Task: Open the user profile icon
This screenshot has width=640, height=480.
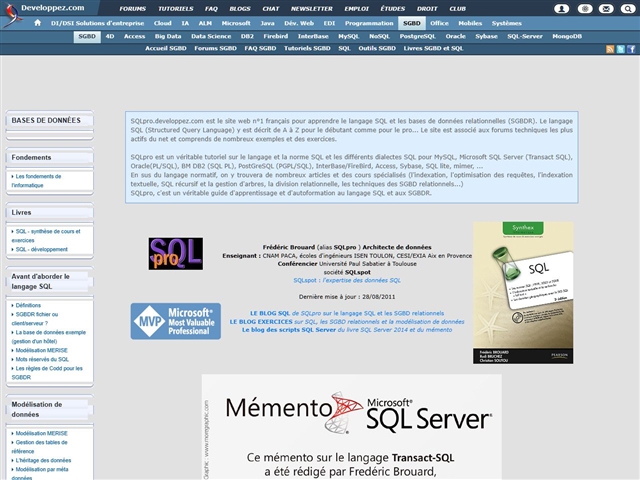Action: click(562, 9)
